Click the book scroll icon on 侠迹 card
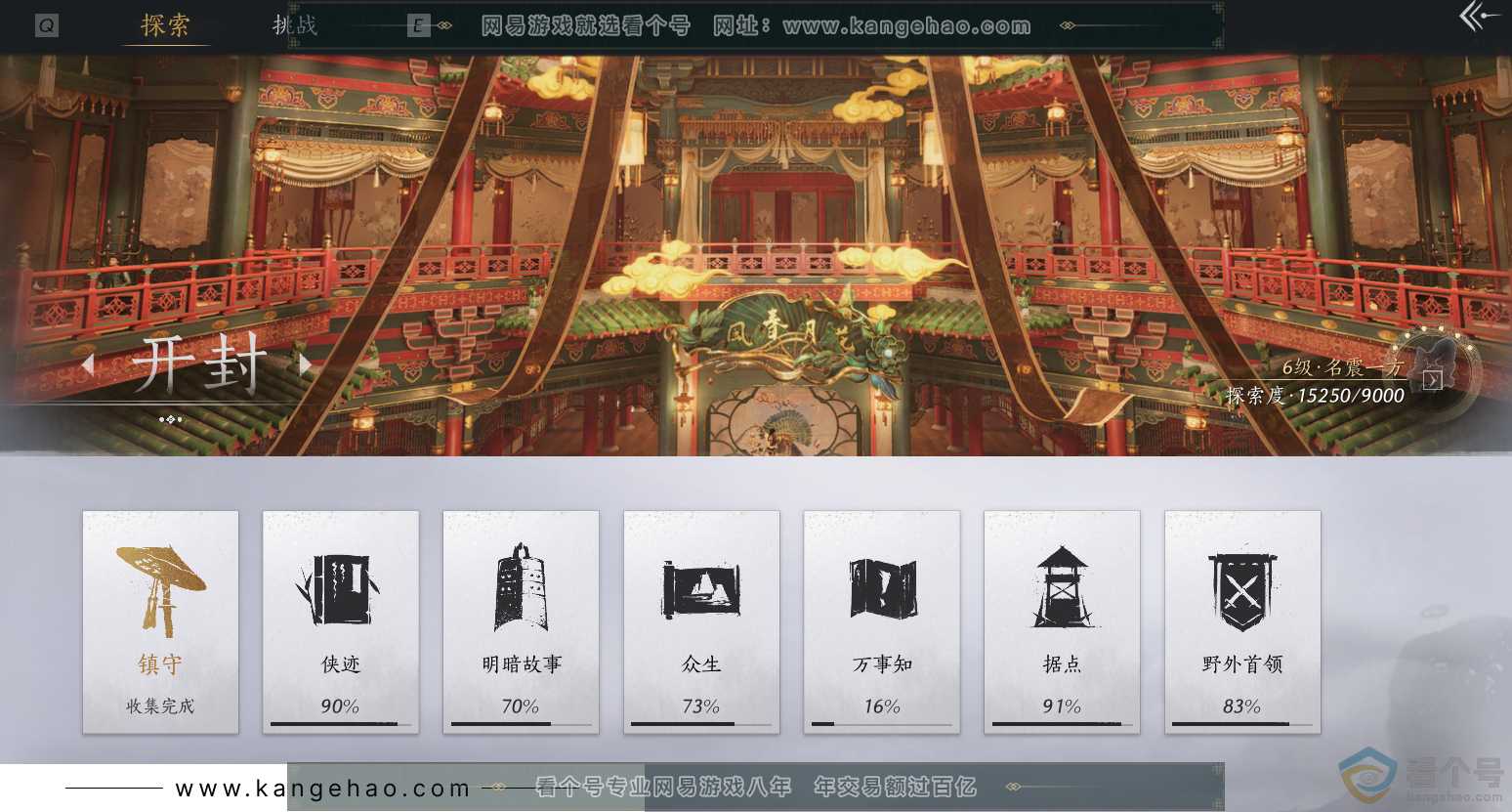This screenshot has height=812, width=1512. pyautogui.click(x=340, y=588)
